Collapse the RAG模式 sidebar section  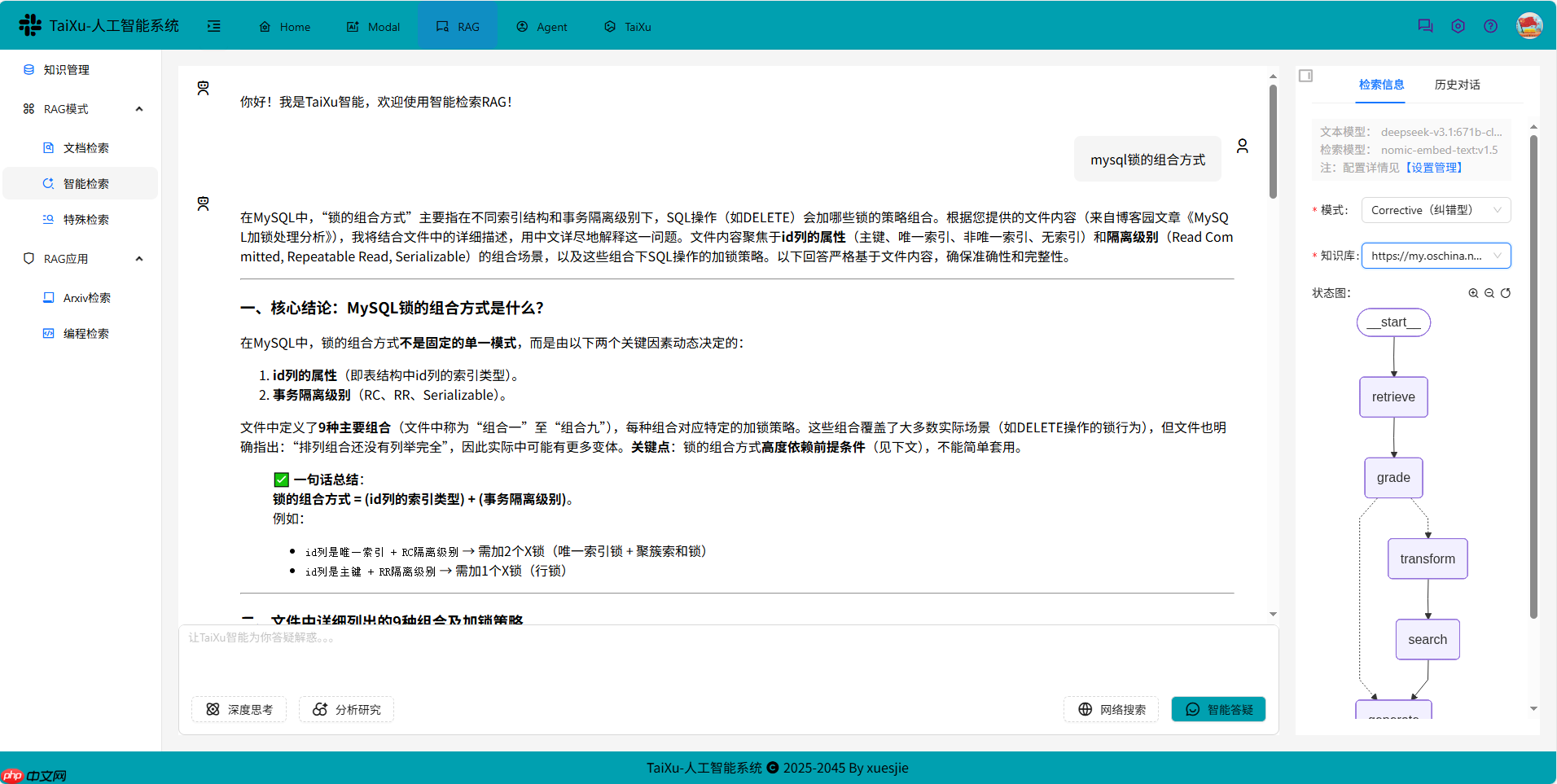click(139, 108)
